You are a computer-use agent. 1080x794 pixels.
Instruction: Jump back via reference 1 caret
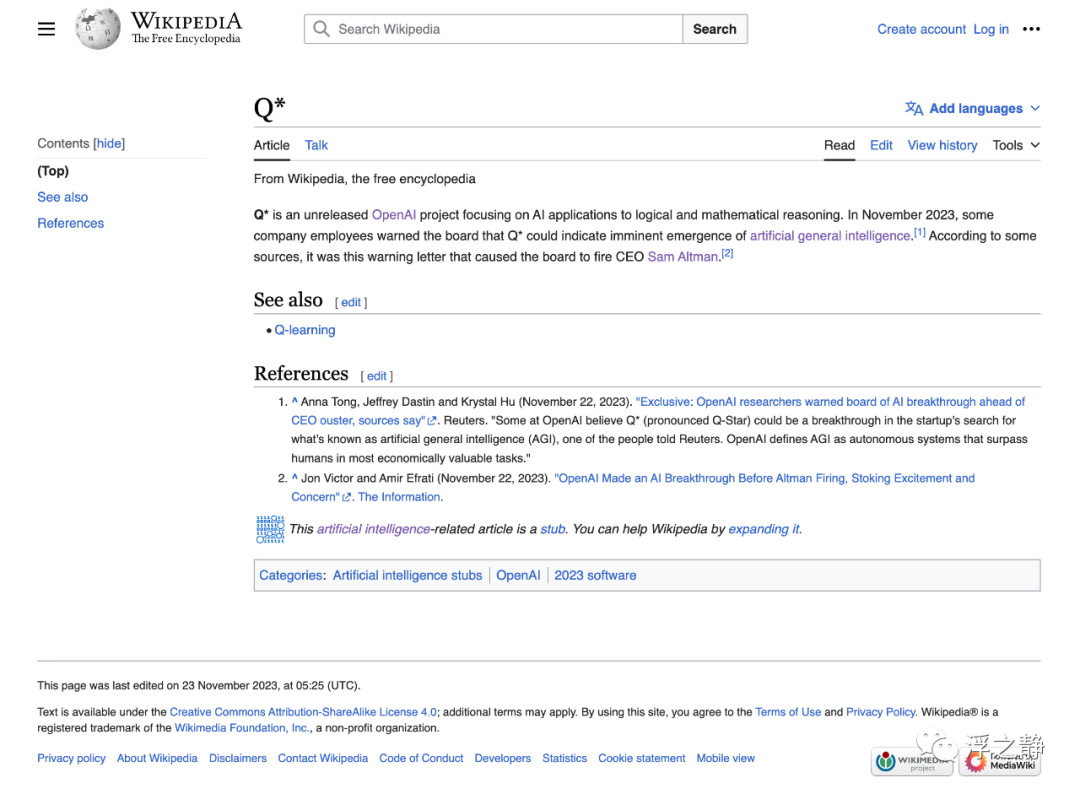(295, 401)
